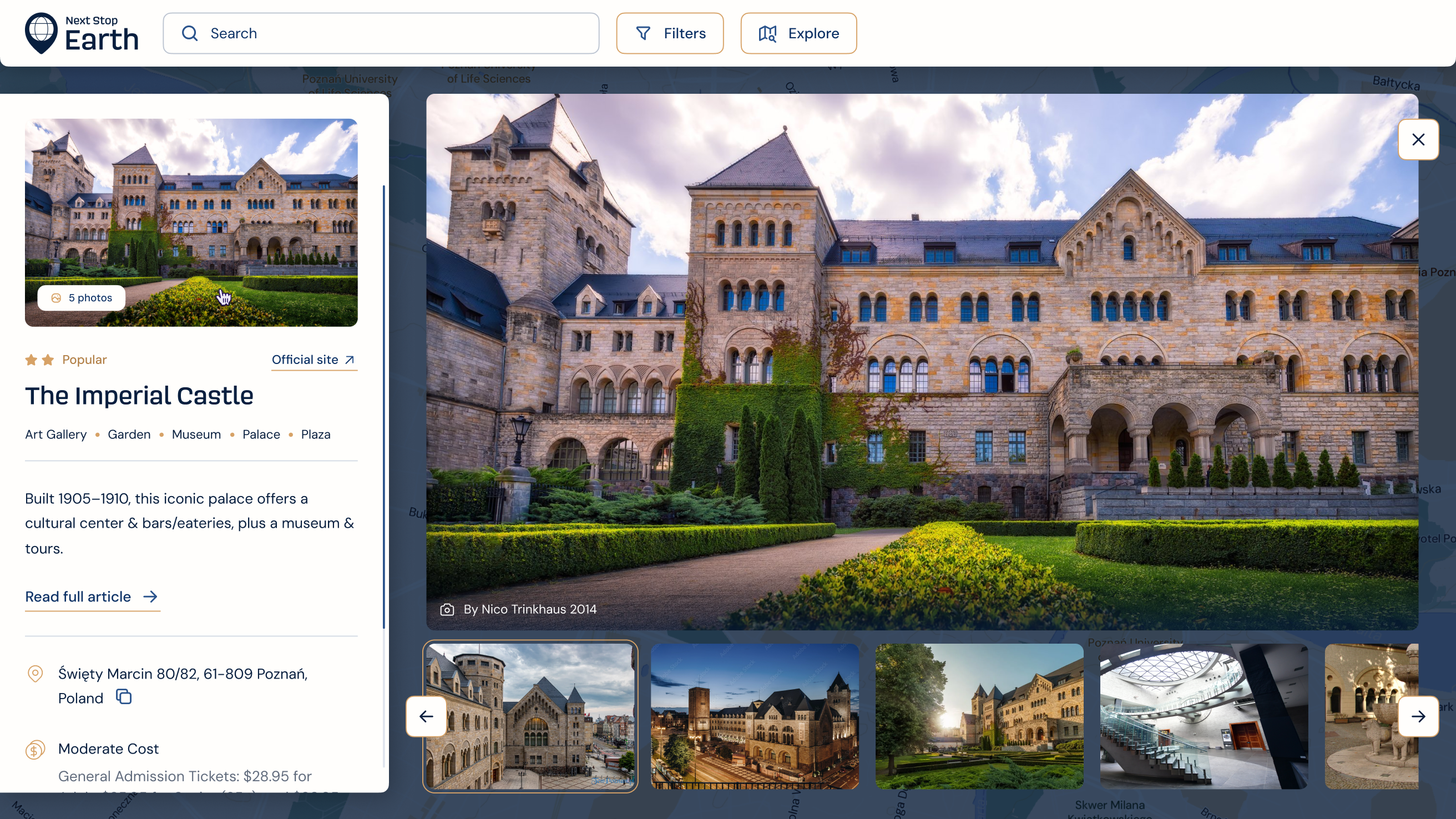The image size is (1456, 819).
Task: Click The Imperial Castle title
Action: 139,396
